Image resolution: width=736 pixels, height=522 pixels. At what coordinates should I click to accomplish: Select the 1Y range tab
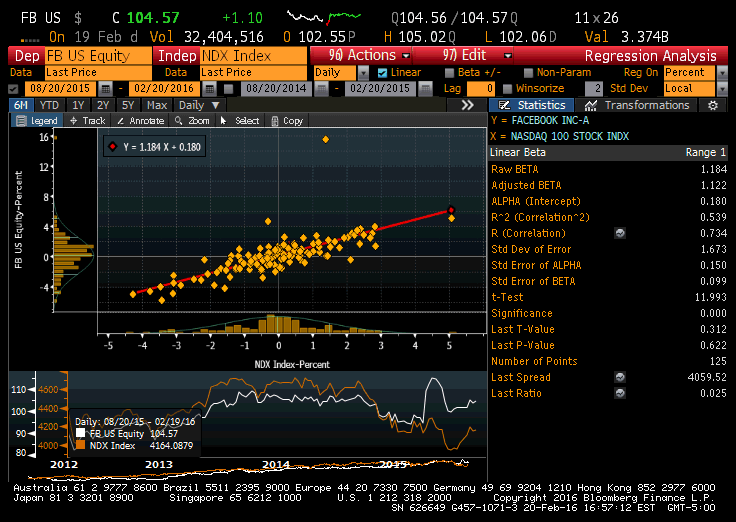pos(78,105)
